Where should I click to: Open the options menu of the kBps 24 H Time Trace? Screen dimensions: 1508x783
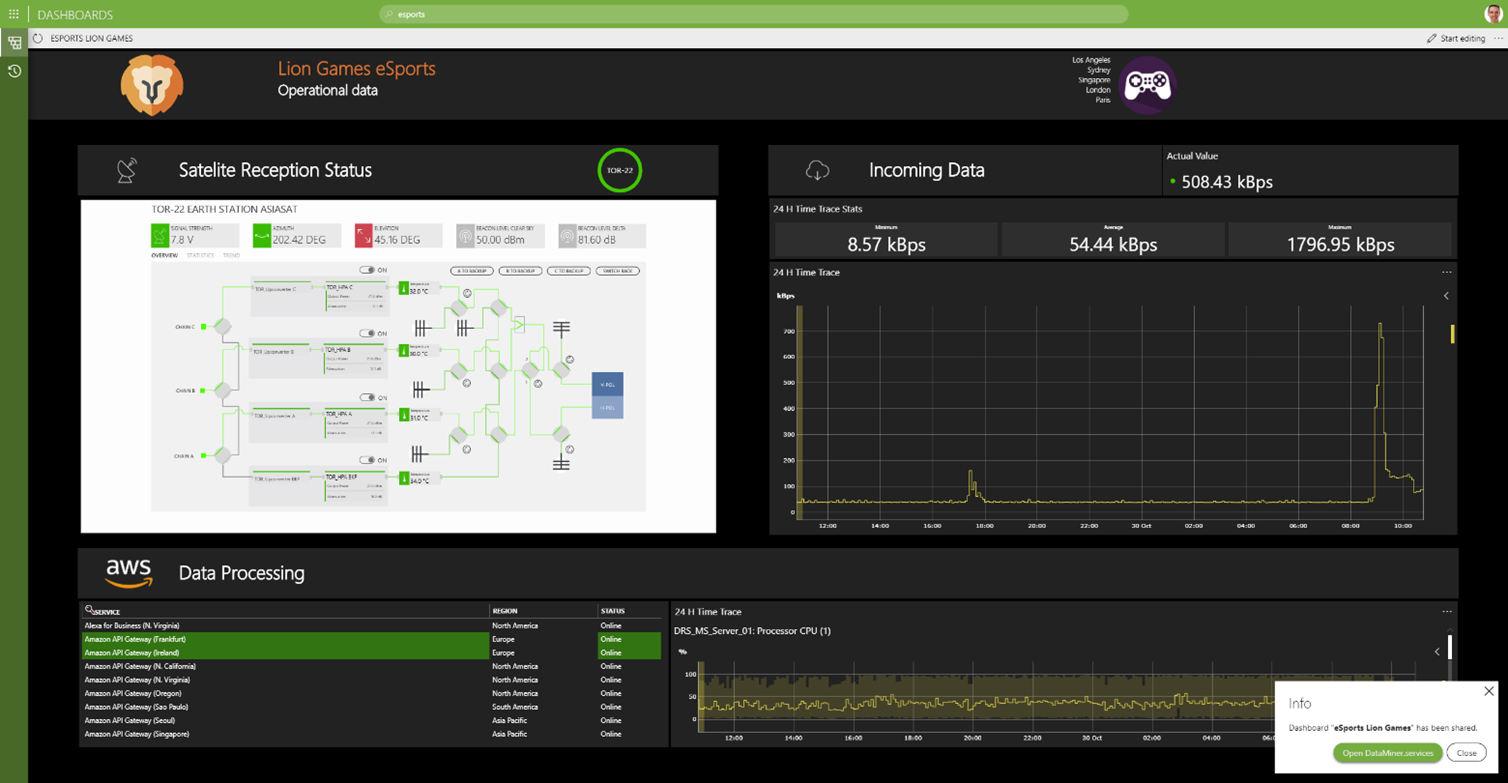click(1446, 272)
